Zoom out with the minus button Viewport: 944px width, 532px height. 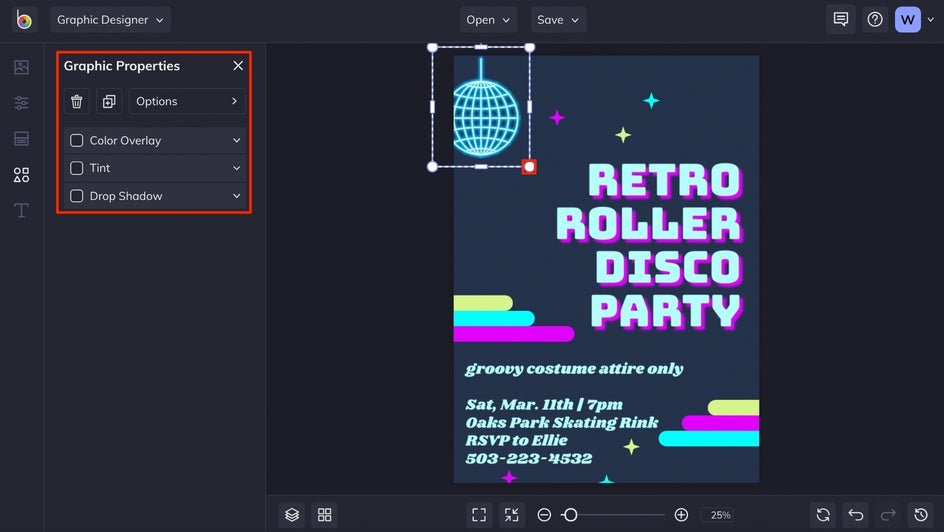point(544,515)
